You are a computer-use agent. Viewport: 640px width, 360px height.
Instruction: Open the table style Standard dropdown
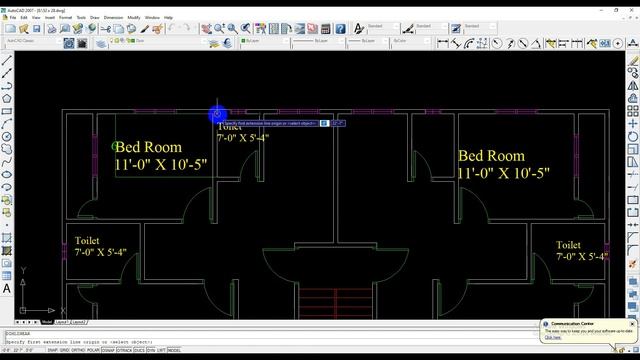coord(480,27)
